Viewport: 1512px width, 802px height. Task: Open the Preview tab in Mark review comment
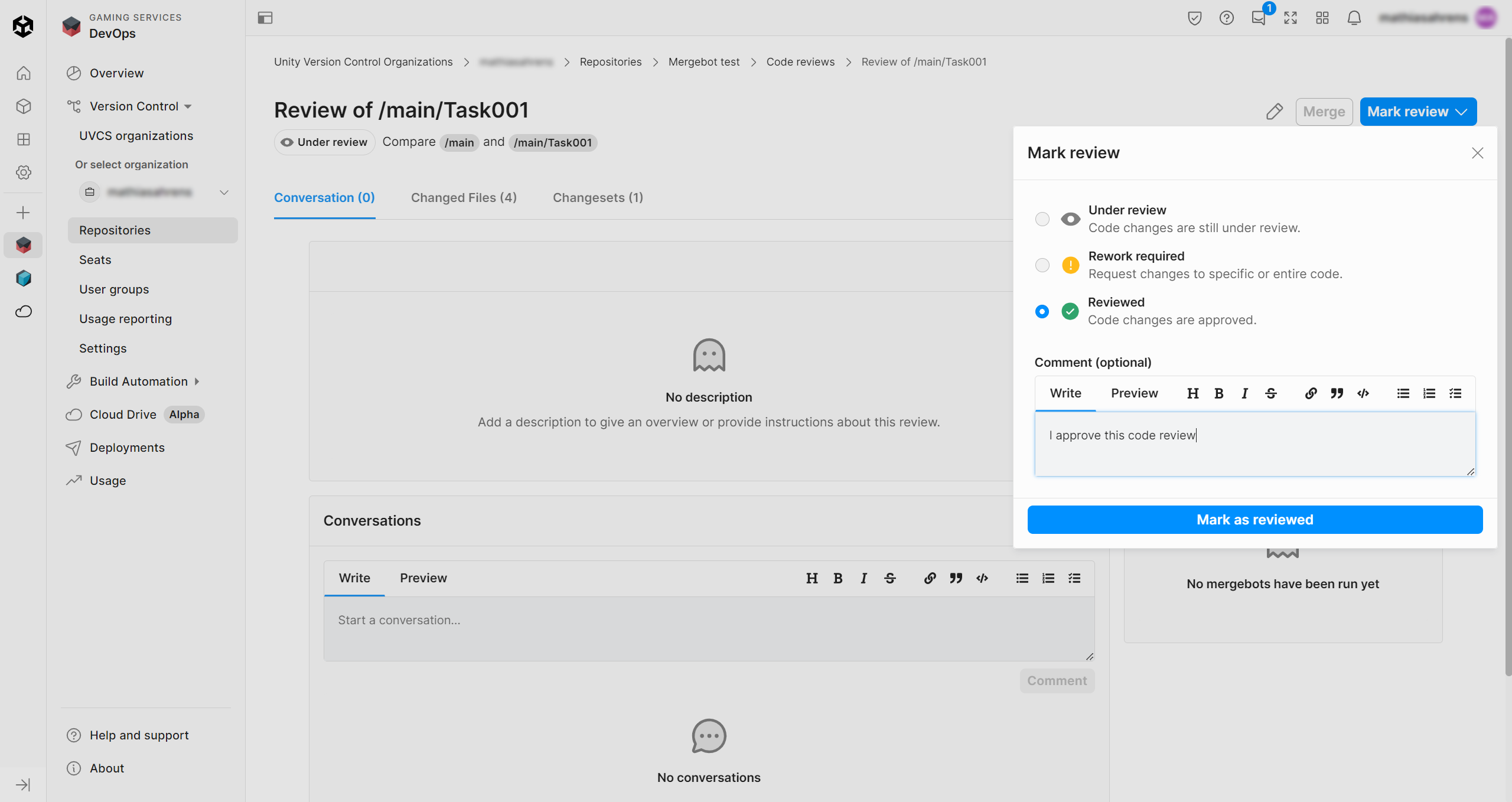tap(1134, 393)
